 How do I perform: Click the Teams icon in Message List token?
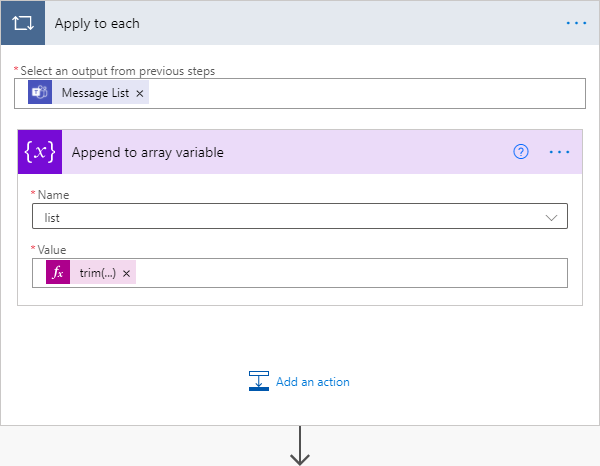coord(40,93)
